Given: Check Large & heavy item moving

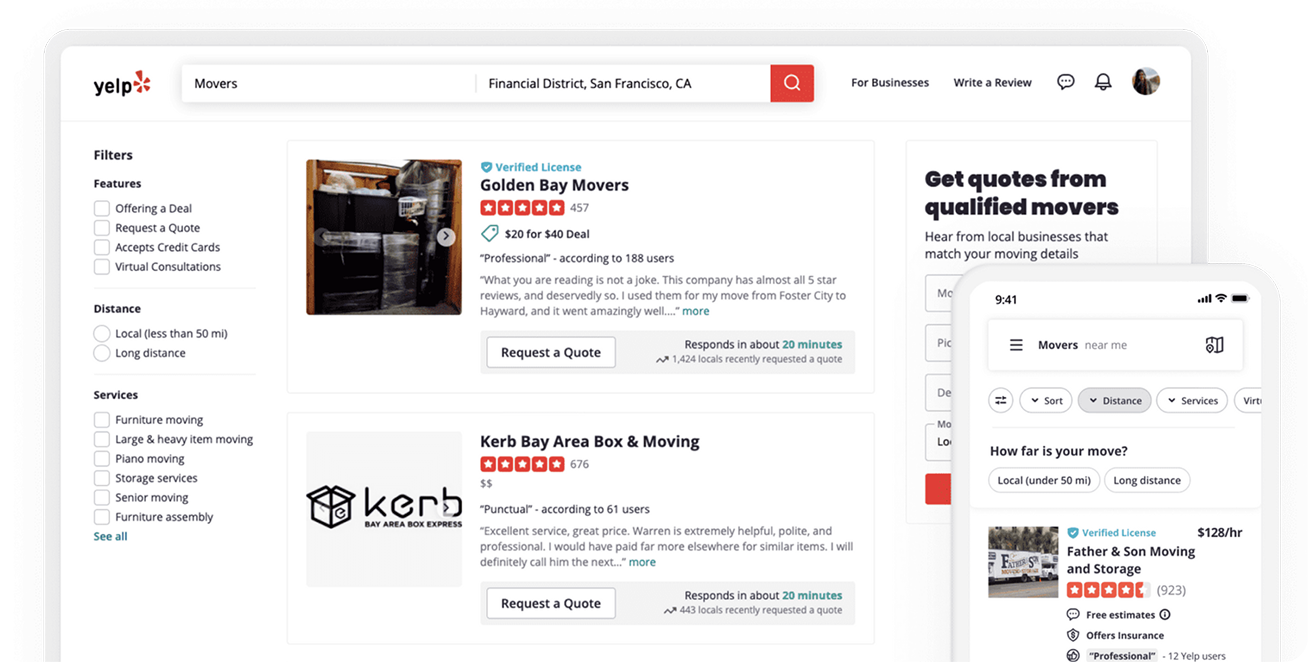Looking at the screenshot, I should pos(102,439).
